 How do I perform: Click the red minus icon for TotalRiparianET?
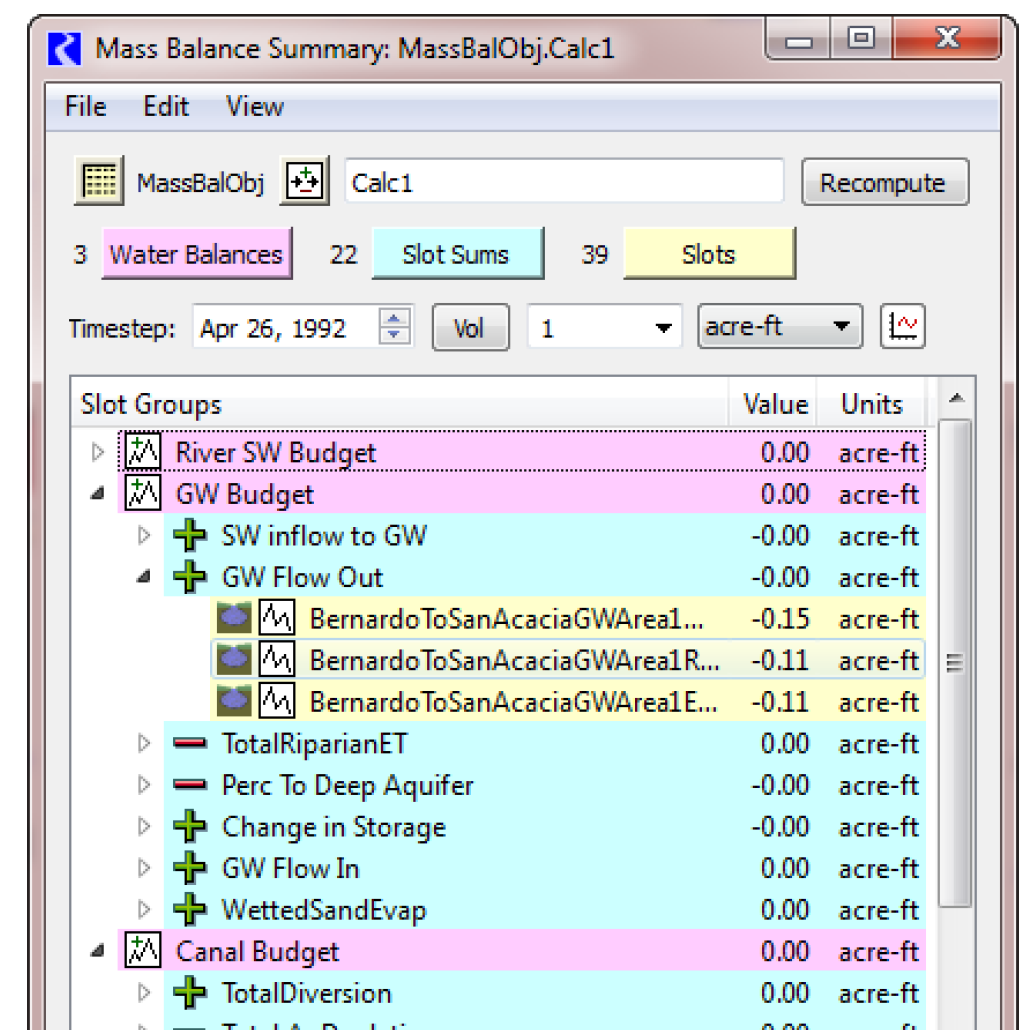click(x=189, y=744)
